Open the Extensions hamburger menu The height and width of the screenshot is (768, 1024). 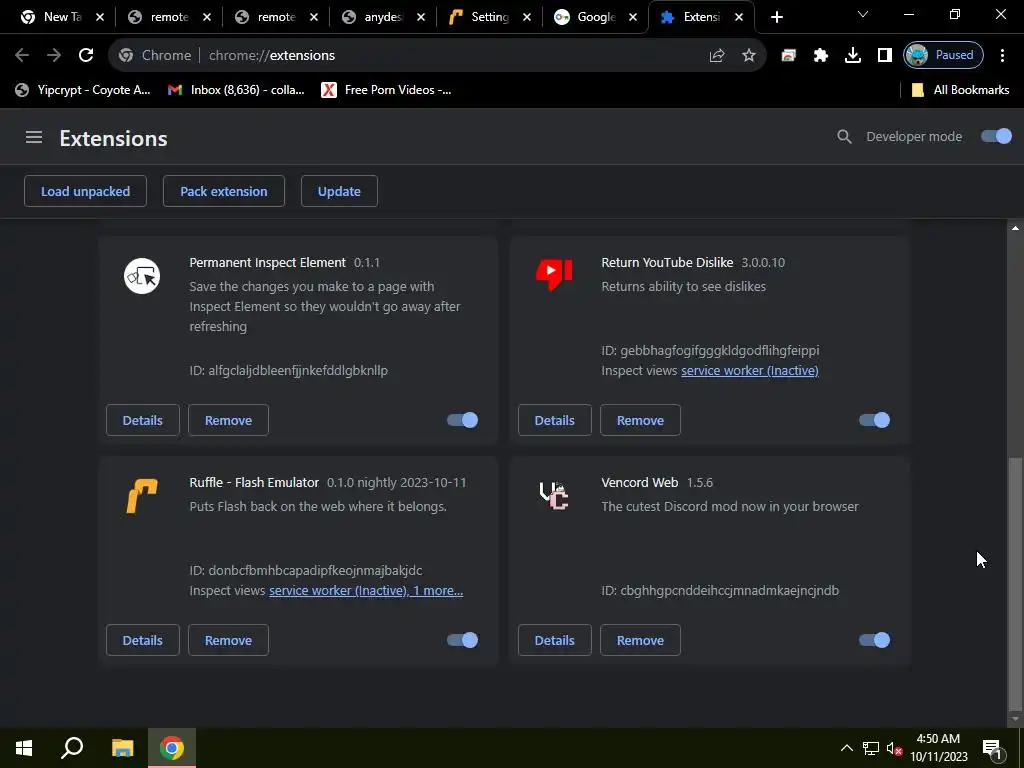34,137
